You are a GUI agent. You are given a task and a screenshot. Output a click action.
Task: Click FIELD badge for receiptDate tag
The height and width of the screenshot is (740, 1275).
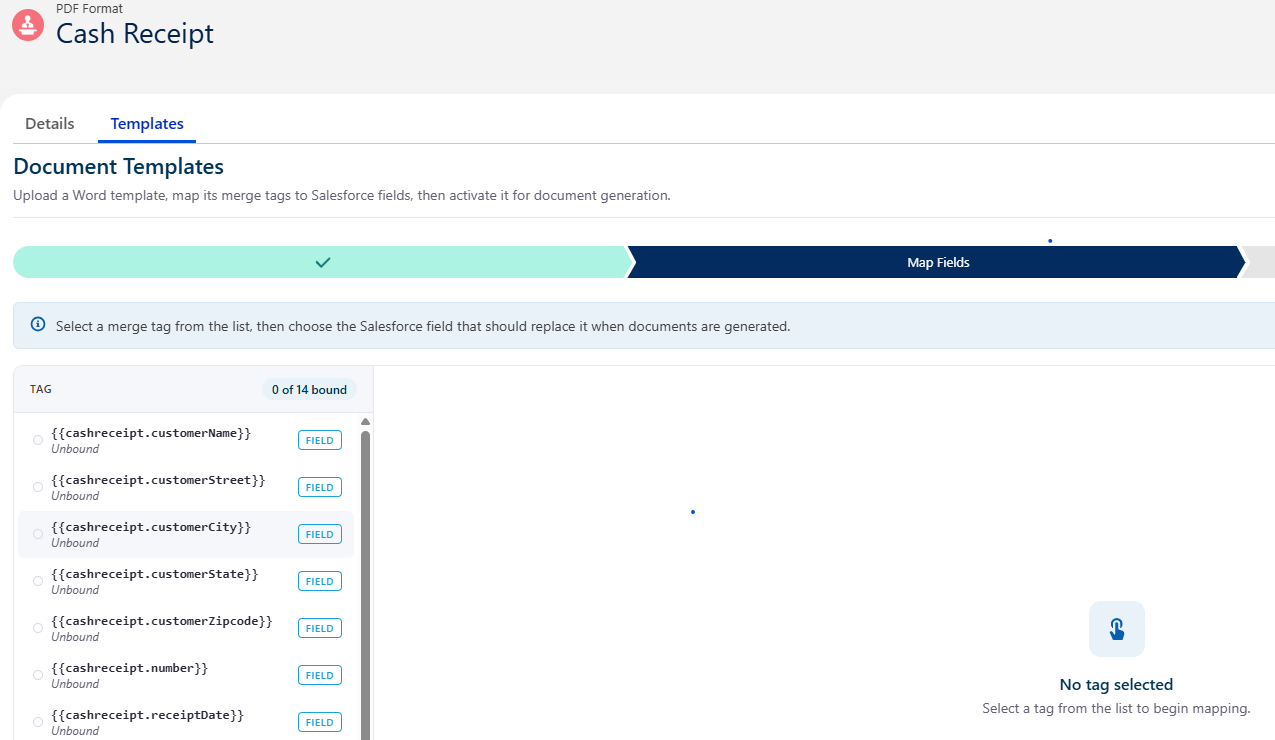[x=320, y=722]
